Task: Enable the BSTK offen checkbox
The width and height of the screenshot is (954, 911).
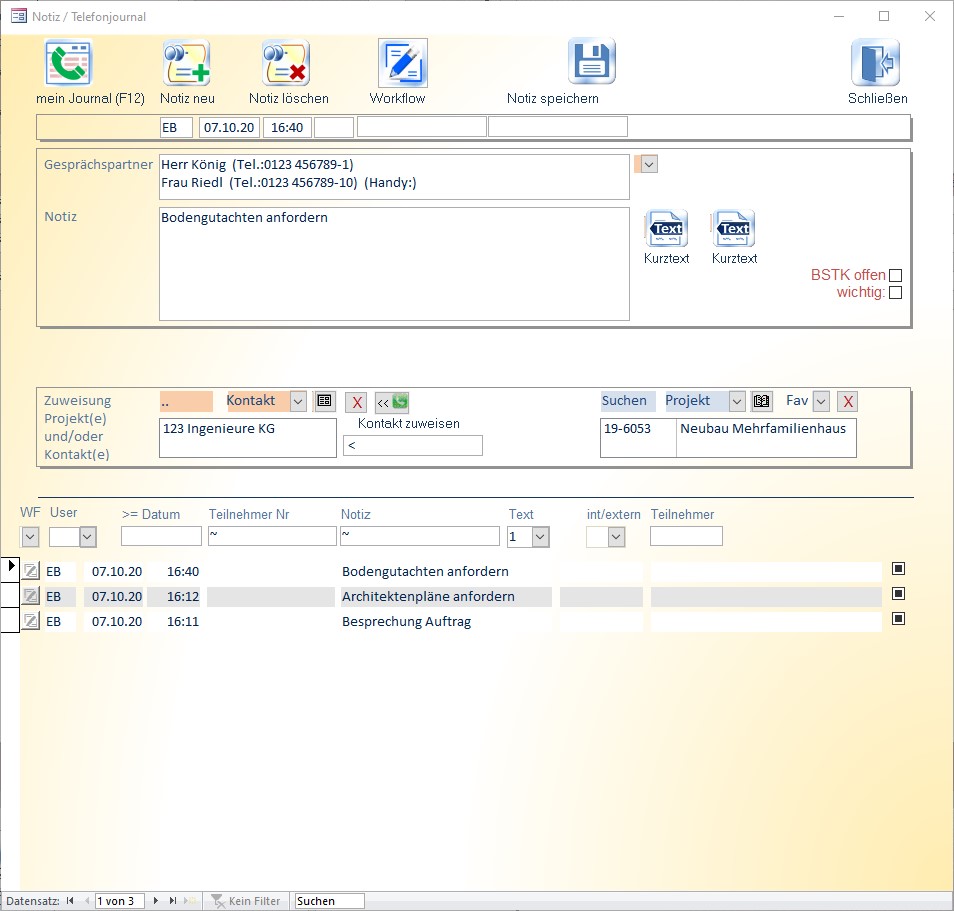Action: pyautogui.click(x=895, y=275)
